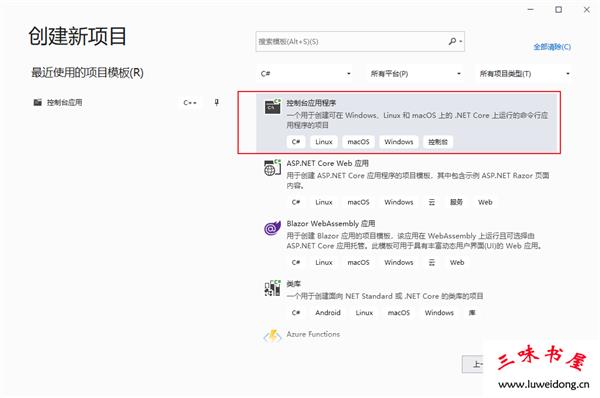Maximize the 创建新项目 dialog window
This screenshot has width=600, height=398.
pyautogui.click(x=559, y=10)
